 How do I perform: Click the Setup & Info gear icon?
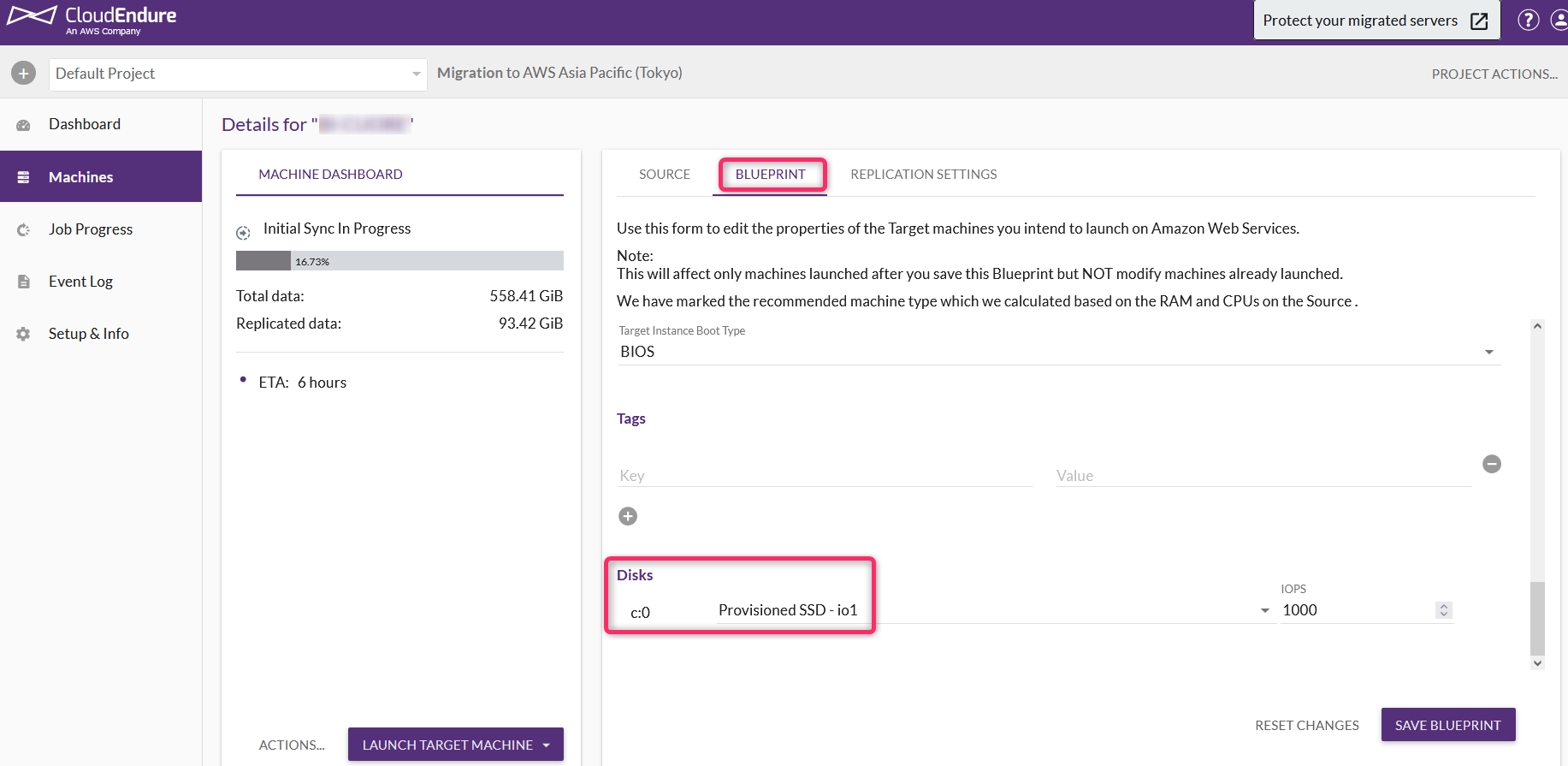23,334
